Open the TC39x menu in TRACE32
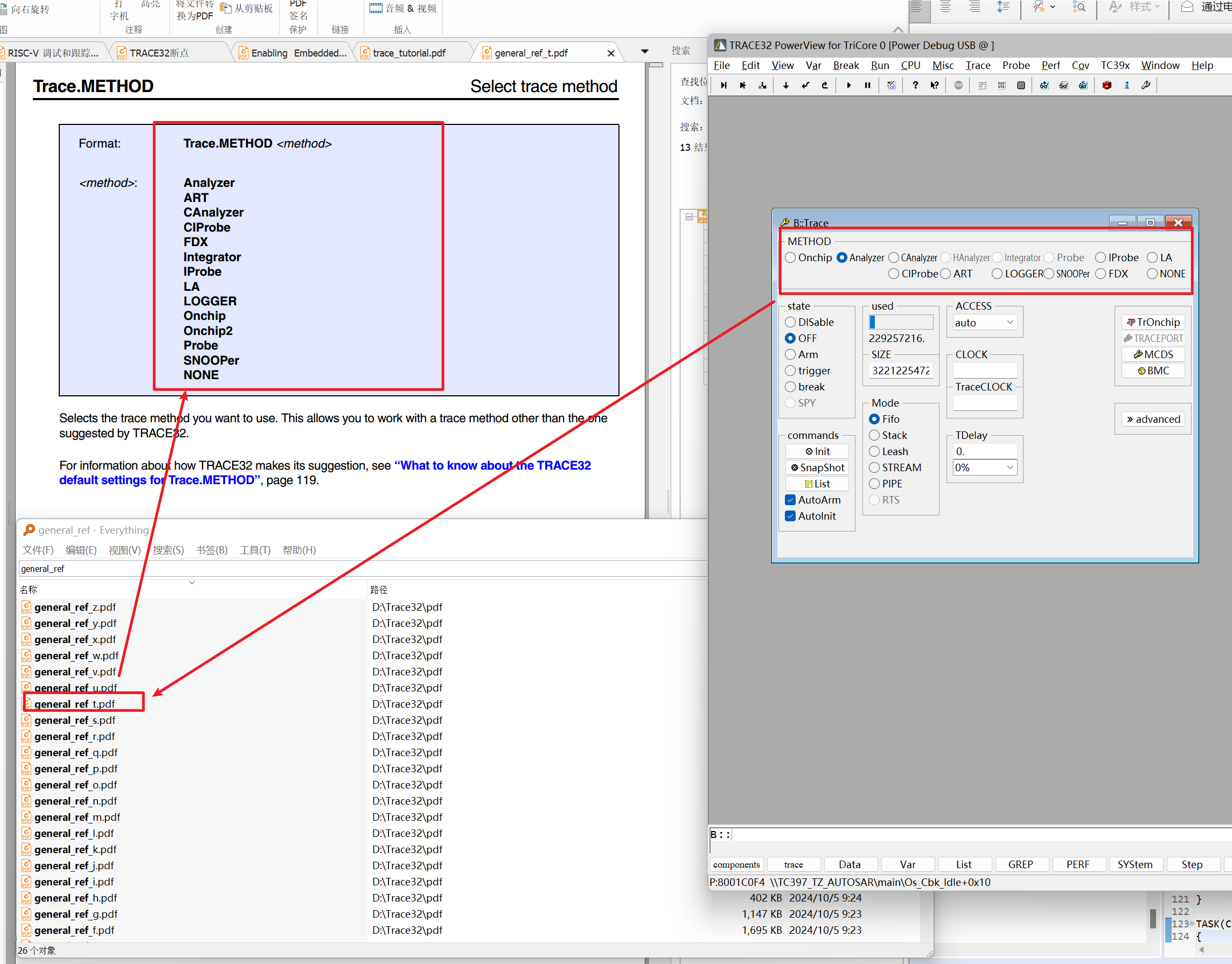The image size is (1232, 964). point(1115,66)
